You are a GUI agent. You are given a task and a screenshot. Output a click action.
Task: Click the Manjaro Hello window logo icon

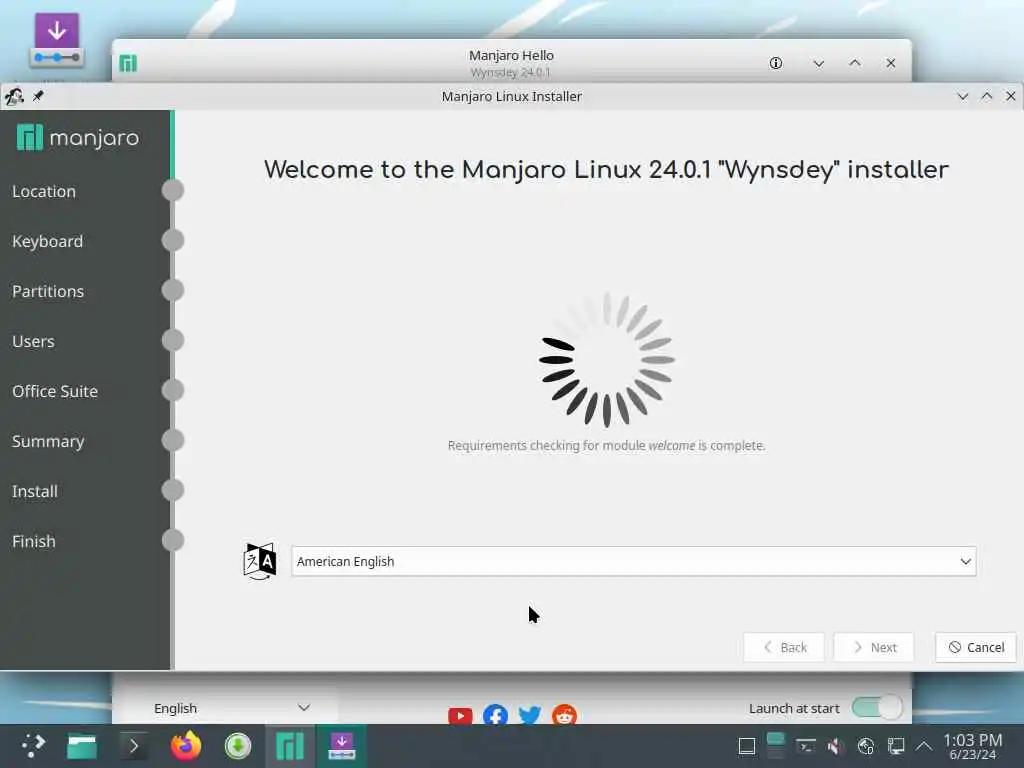128,63
